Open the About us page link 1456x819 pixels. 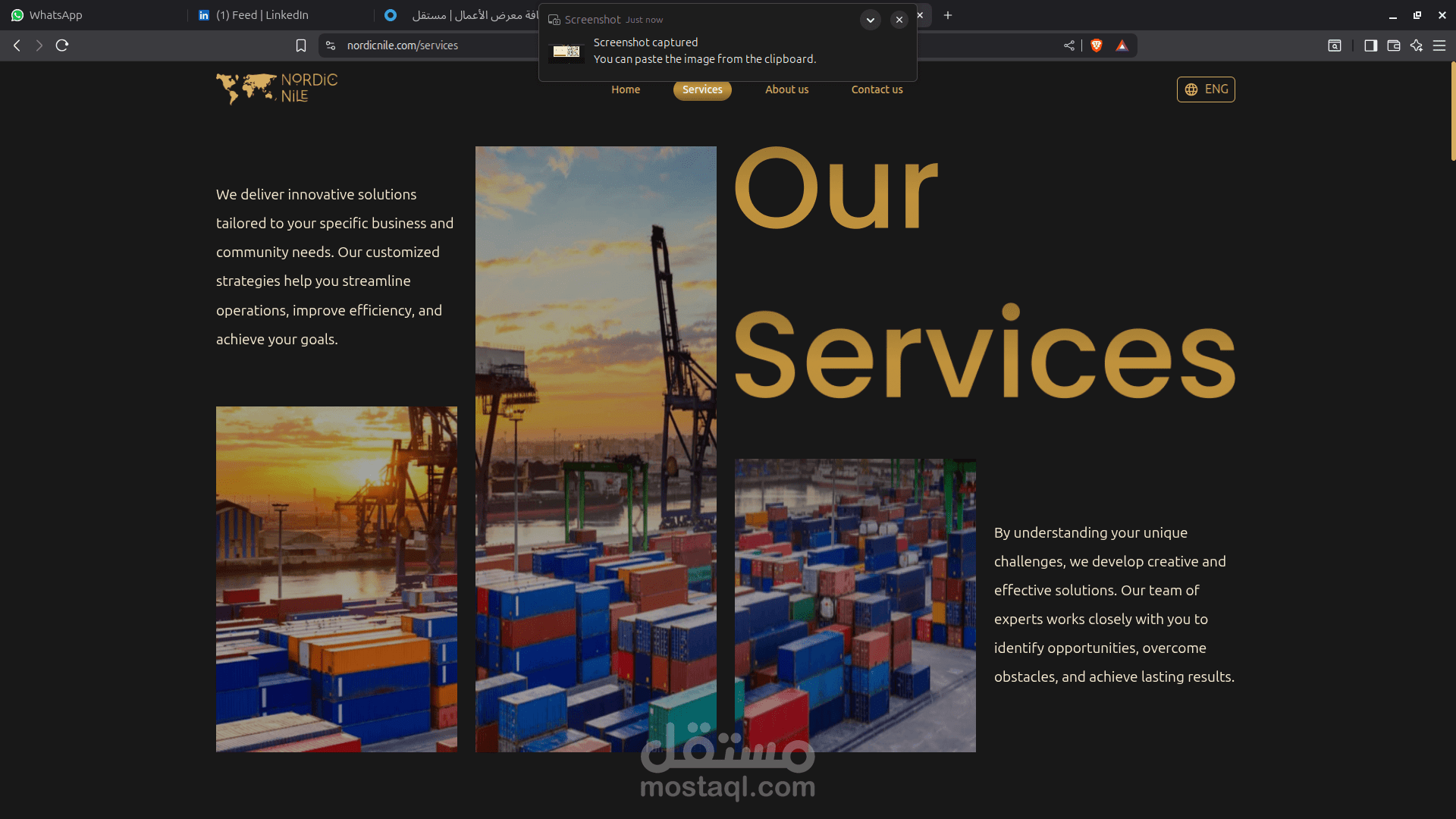pyautogui.click(x=786, y=89)
